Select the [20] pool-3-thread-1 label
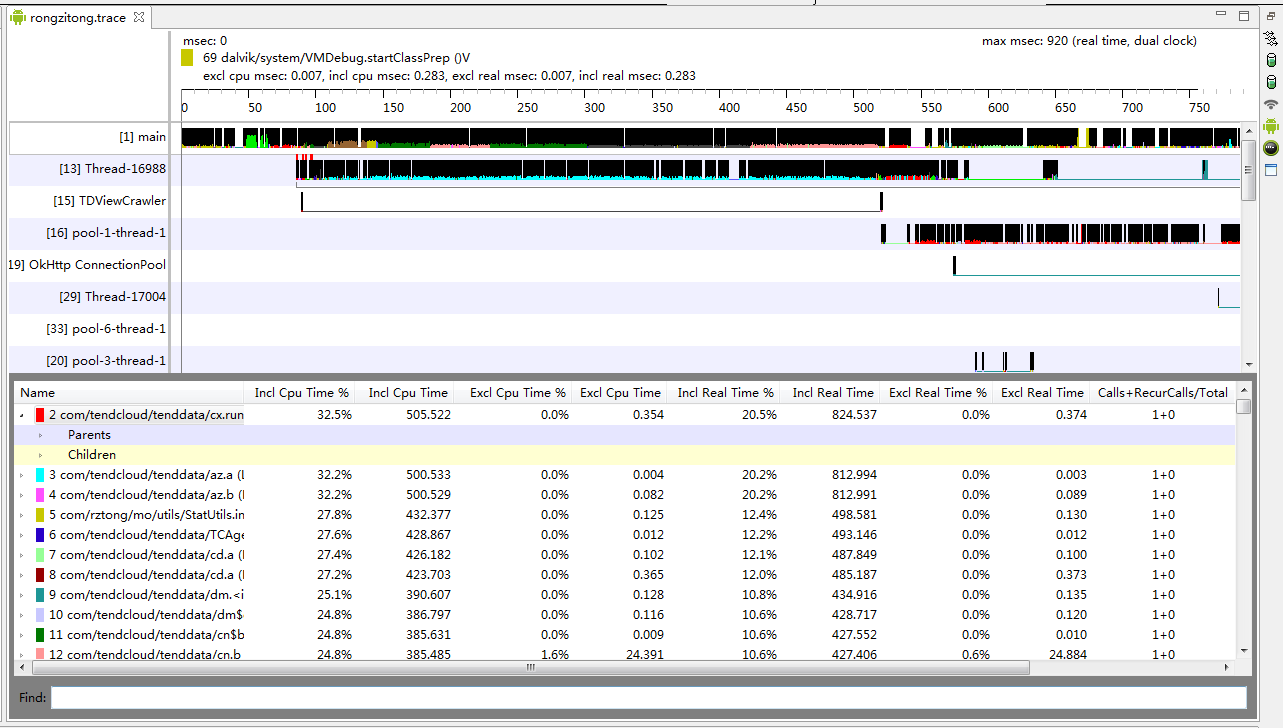This screenshot has height=728, width=1283. (x=106, y=361)
